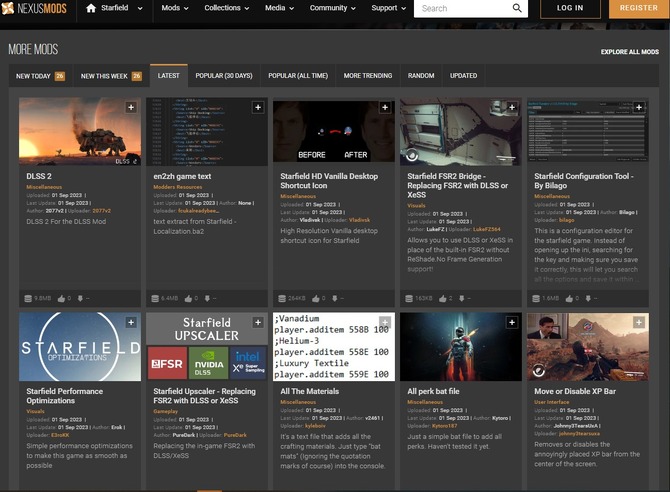
Task: Switch to Popular (30 Days) tab
Action: point(224,76)
